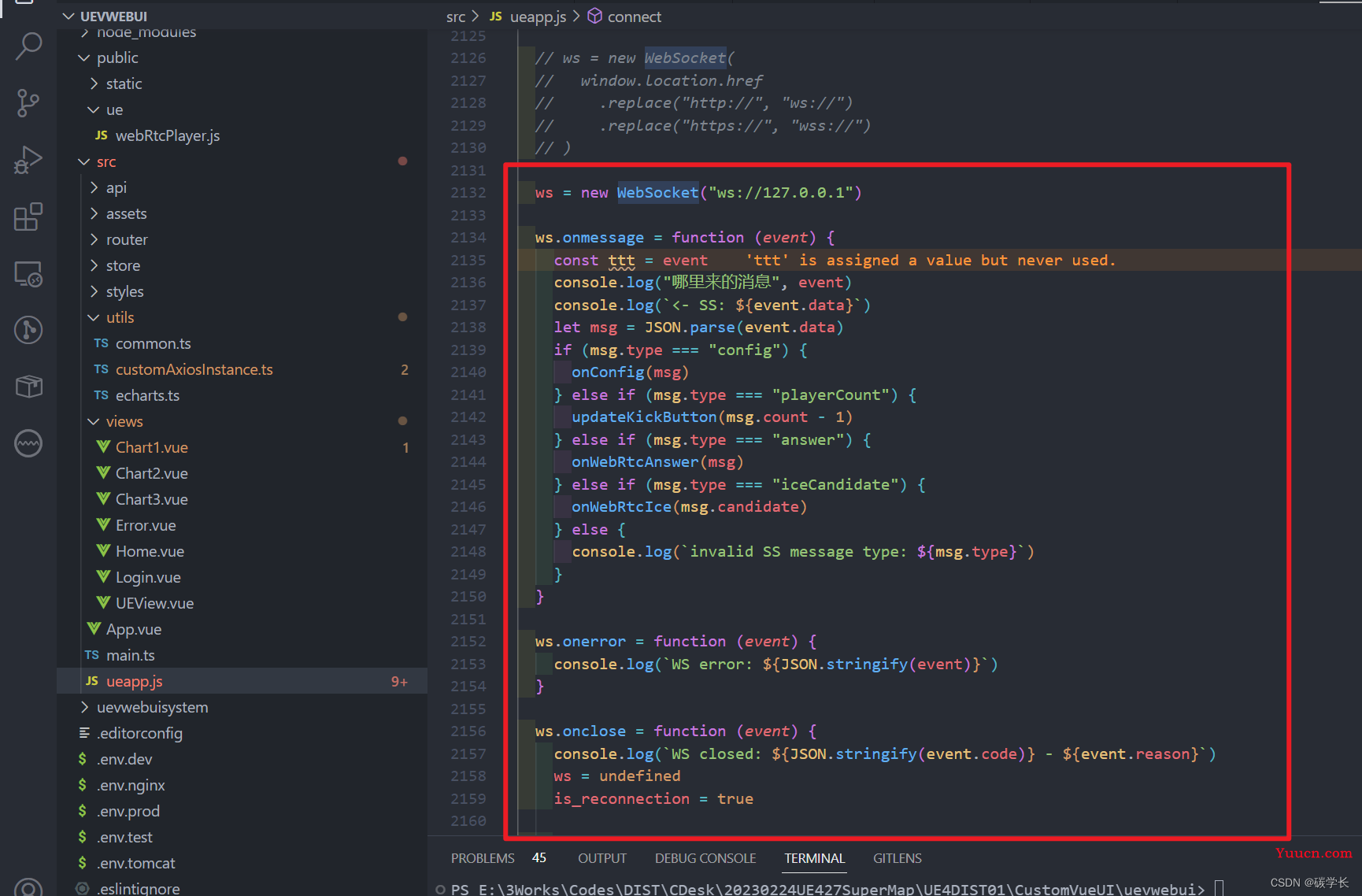The height and width of the screenshot is (896, 1362).
Task: Open the Run and Debug view
Action: [x=28, y=160]
